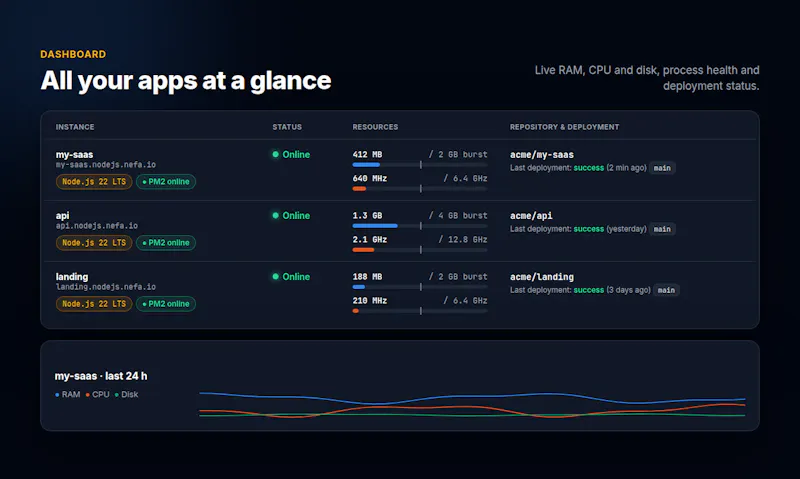Click Node.js 22 LTS badge in api row
800x479 pixels.
(94, 243)
